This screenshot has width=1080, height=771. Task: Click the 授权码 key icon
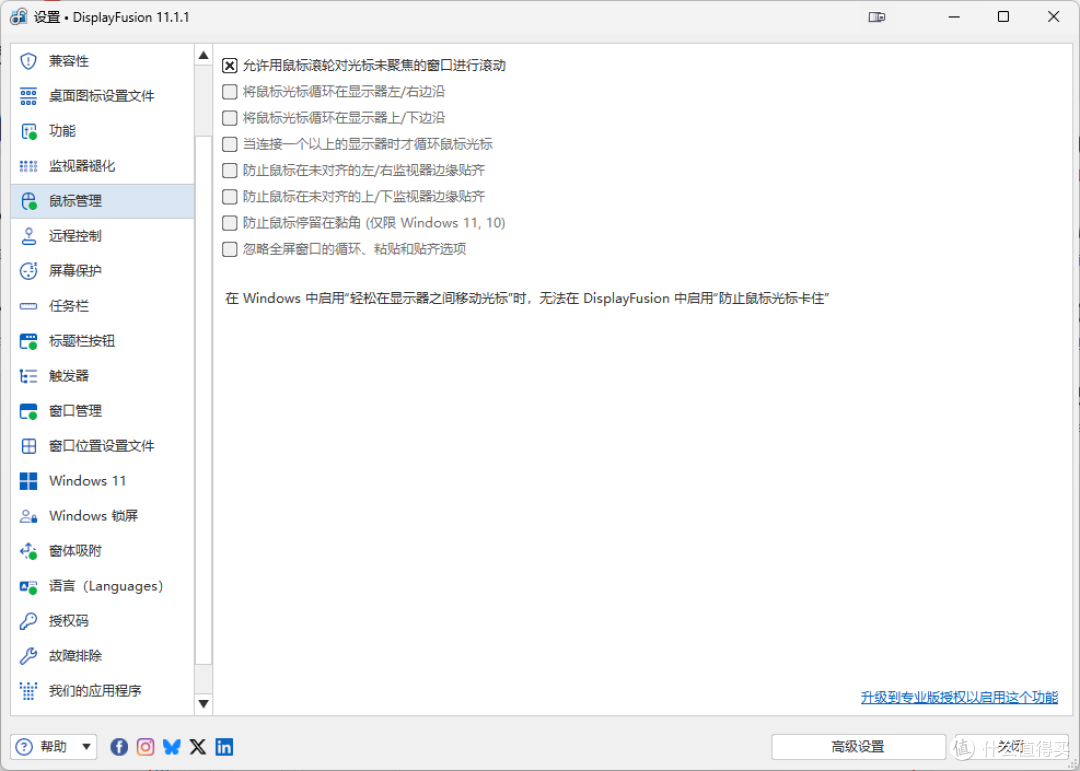(28, 621)
